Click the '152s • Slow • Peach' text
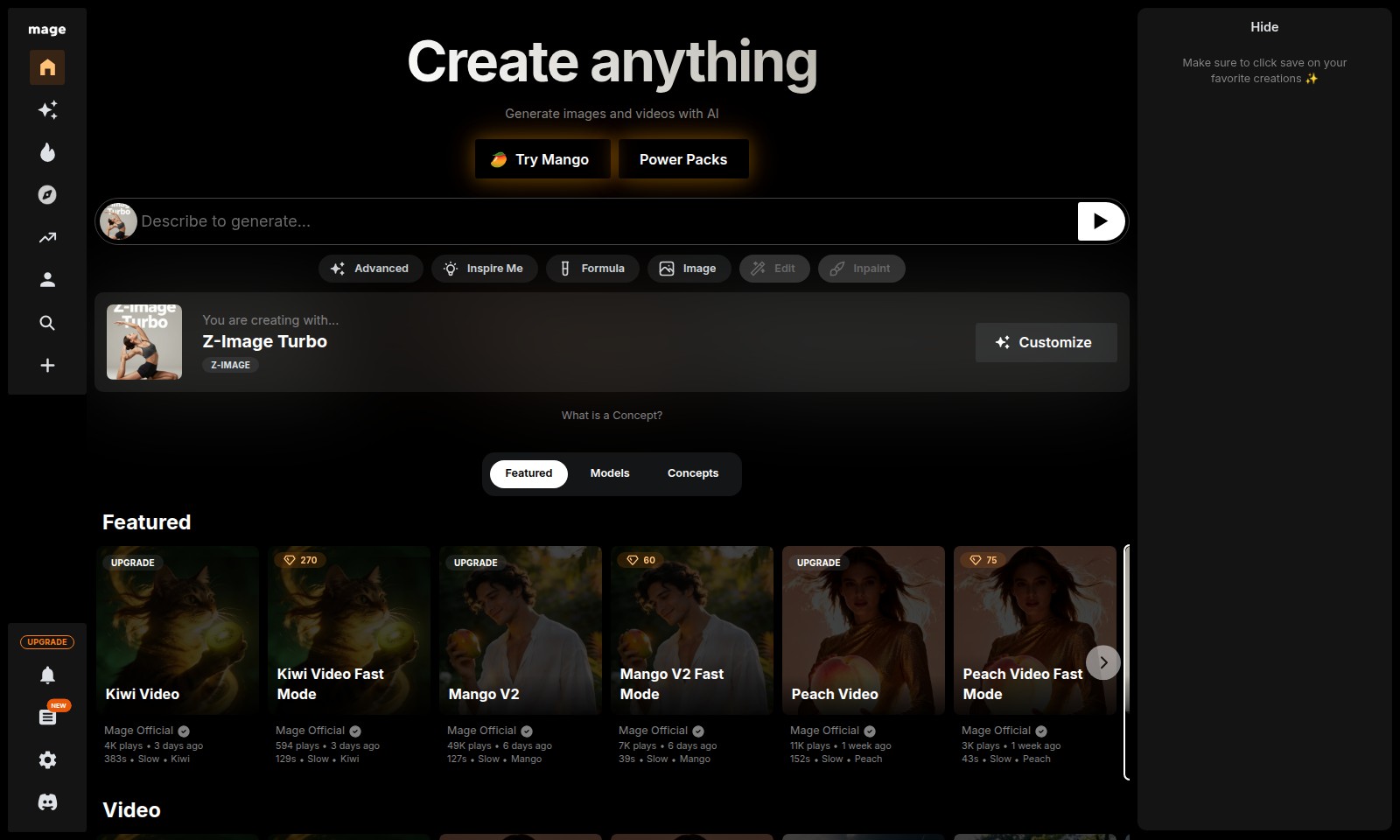This screenshot has width=1400, height=840. [836, 759]
